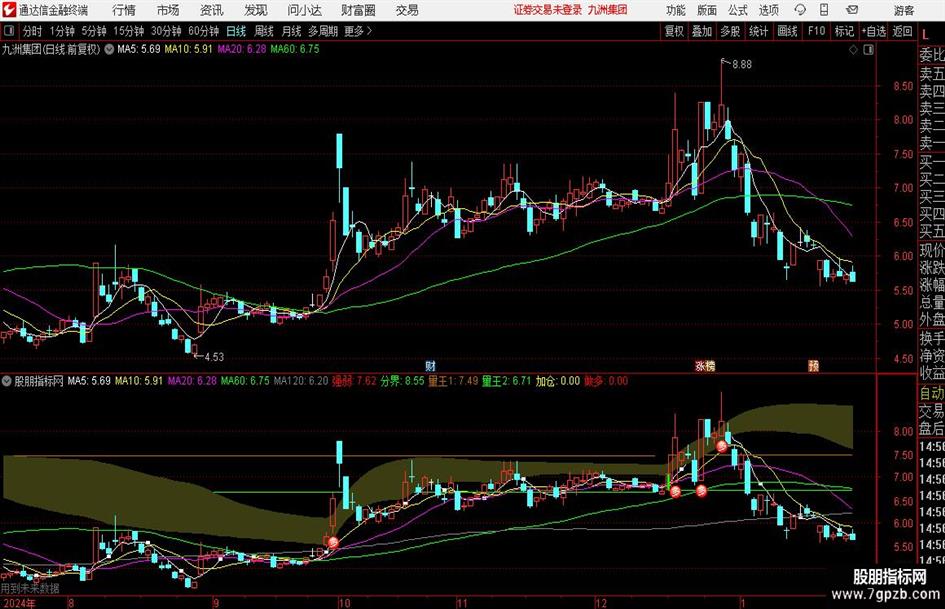Click the MA10: 5.91 label in main chart
Viewport: 945px width, 609px height.
pyautogui.click(x=188, y=49)
